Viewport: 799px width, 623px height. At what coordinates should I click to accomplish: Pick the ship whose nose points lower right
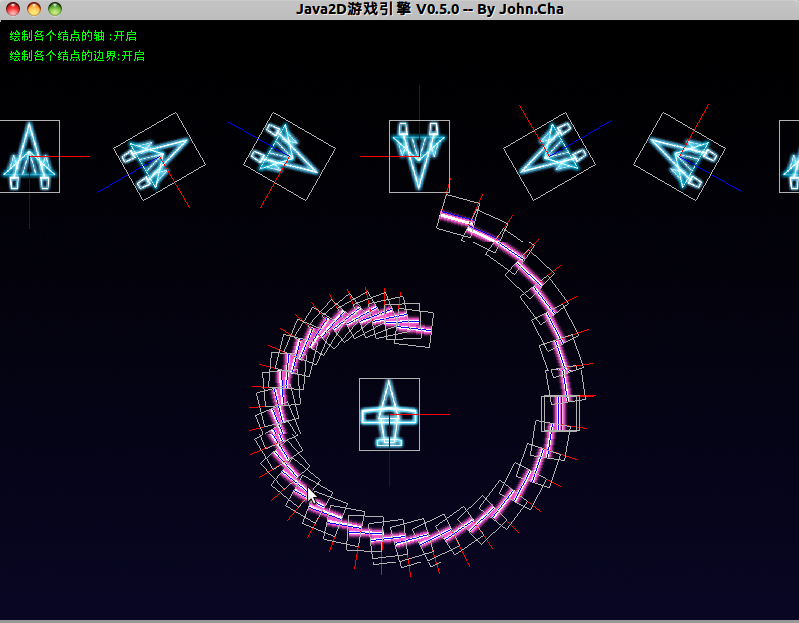point(289,156)
